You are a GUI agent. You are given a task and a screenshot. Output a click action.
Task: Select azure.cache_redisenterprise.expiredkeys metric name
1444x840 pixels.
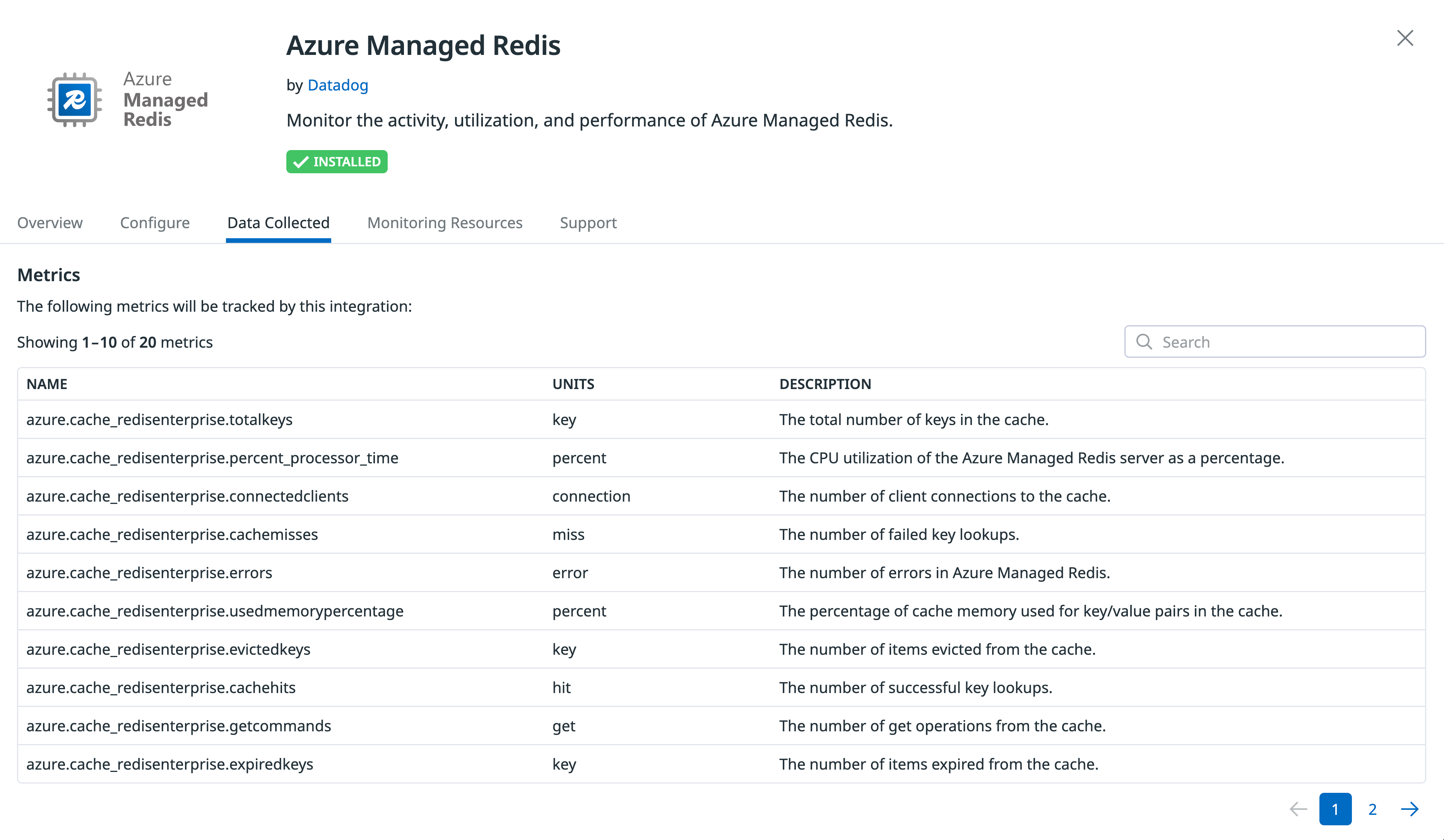click(169, 765)
